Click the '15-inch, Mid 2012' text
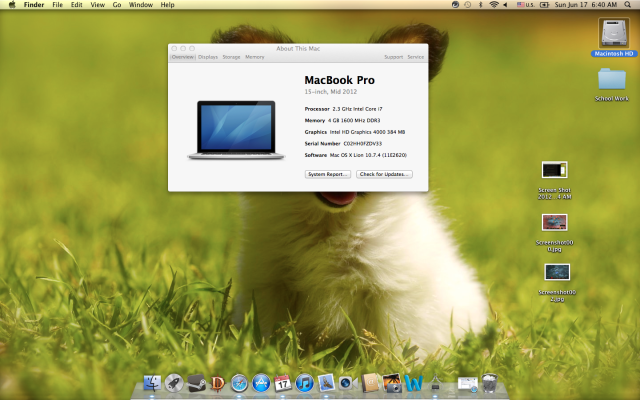 (331, 92)
